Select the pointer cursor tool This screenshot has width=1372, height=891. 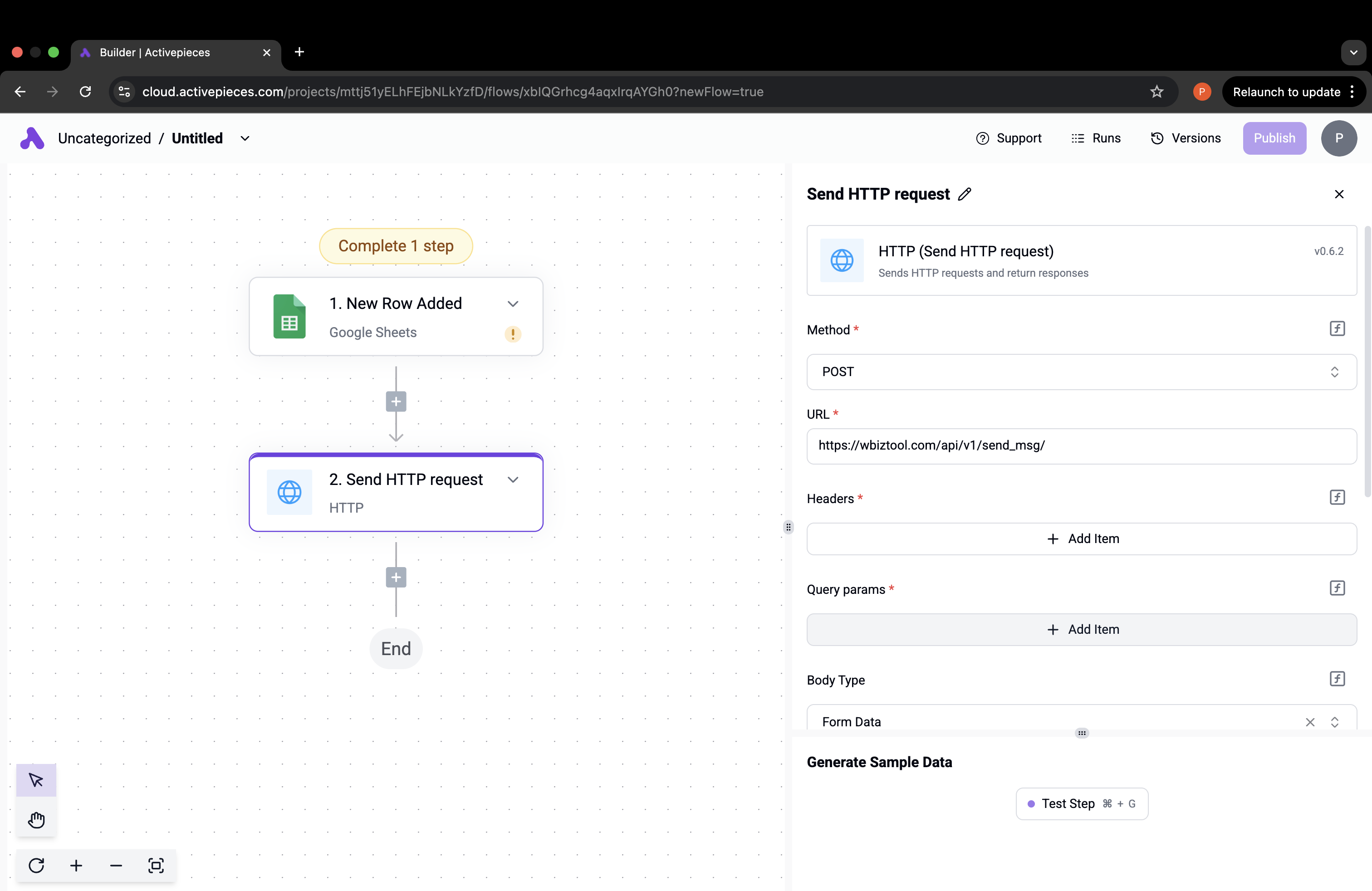click(36, 780)
